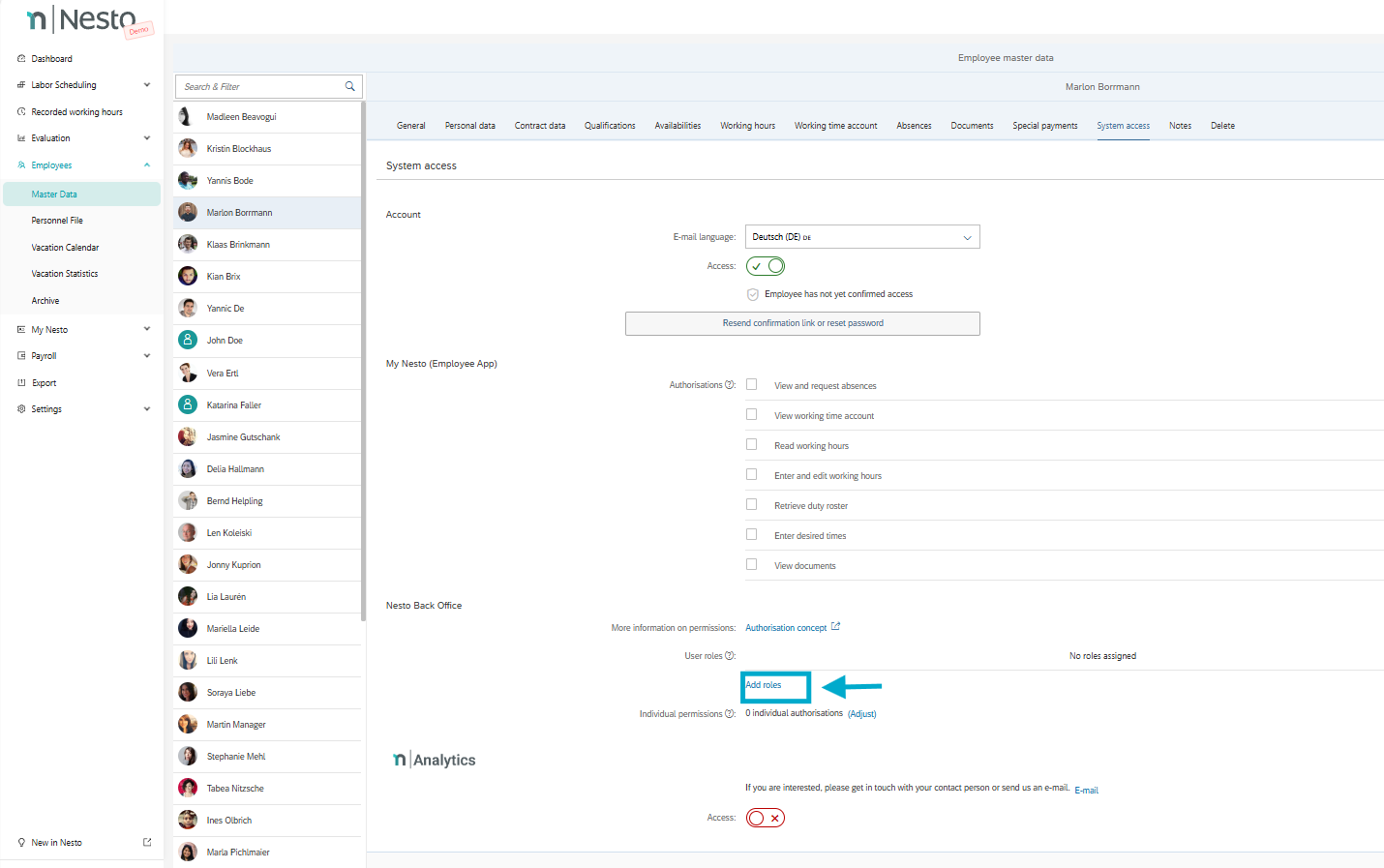Click the Settings gear icon in sidebar
1384x868 pixels.
pyautogui.click(x=21, y=409)
